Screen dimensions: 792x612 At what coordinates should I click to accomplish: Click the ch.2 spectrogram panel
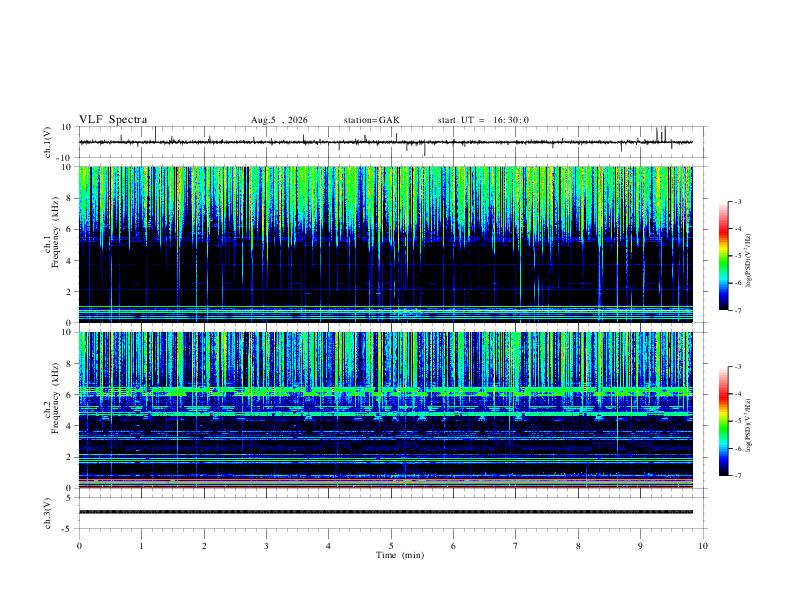click(x=385, y=410)
